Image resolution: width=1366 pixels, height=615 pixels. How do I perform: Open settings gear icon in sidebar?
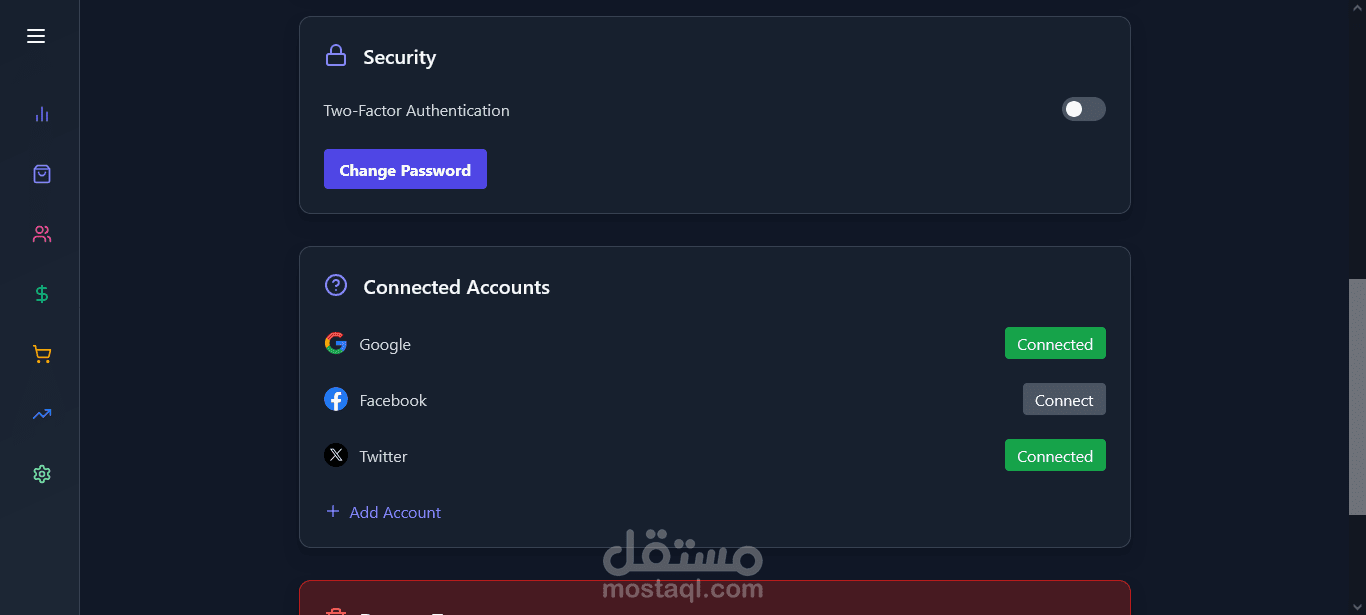click(41, 474)
